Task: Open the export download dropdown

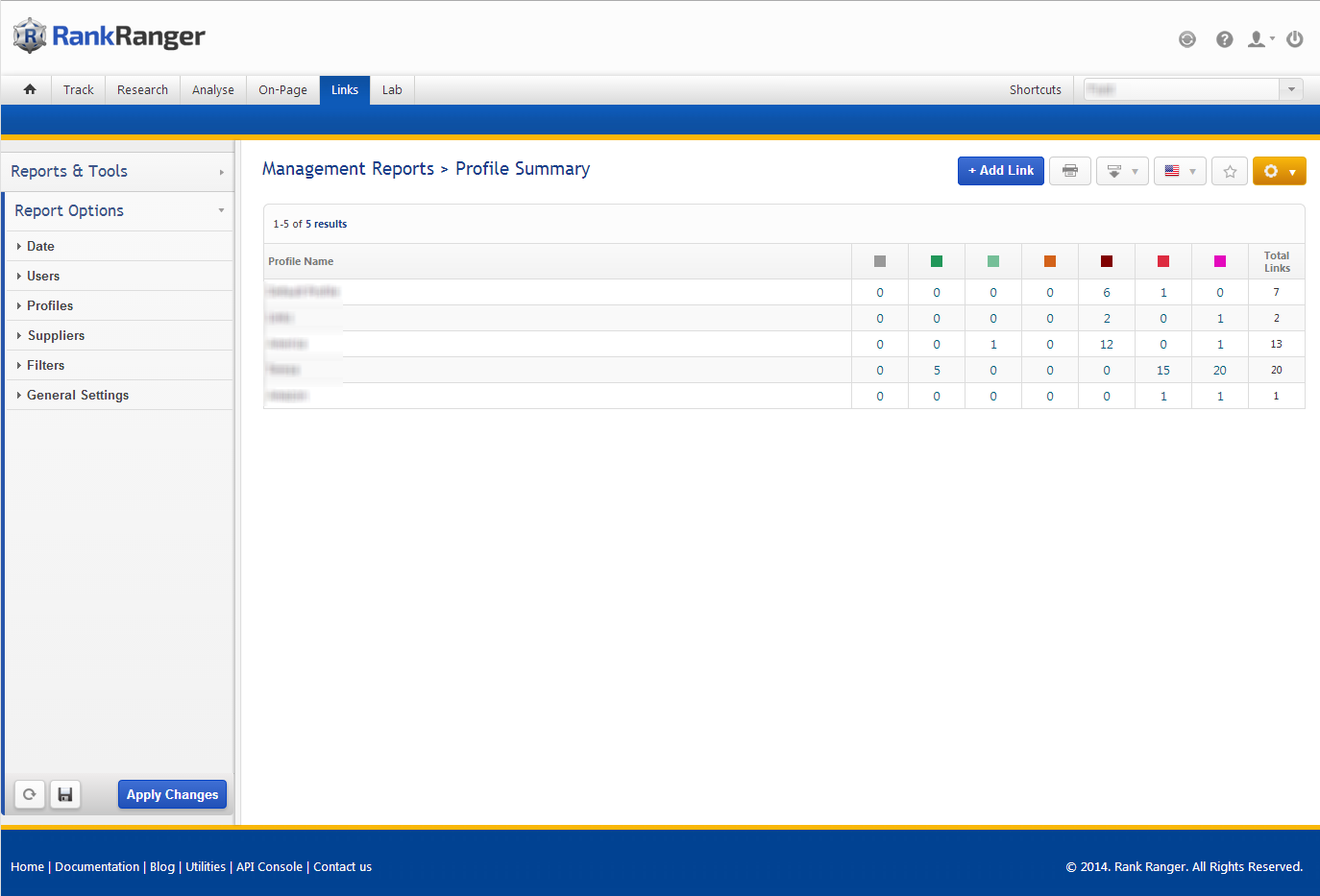Action: (x=1121, y=171)
